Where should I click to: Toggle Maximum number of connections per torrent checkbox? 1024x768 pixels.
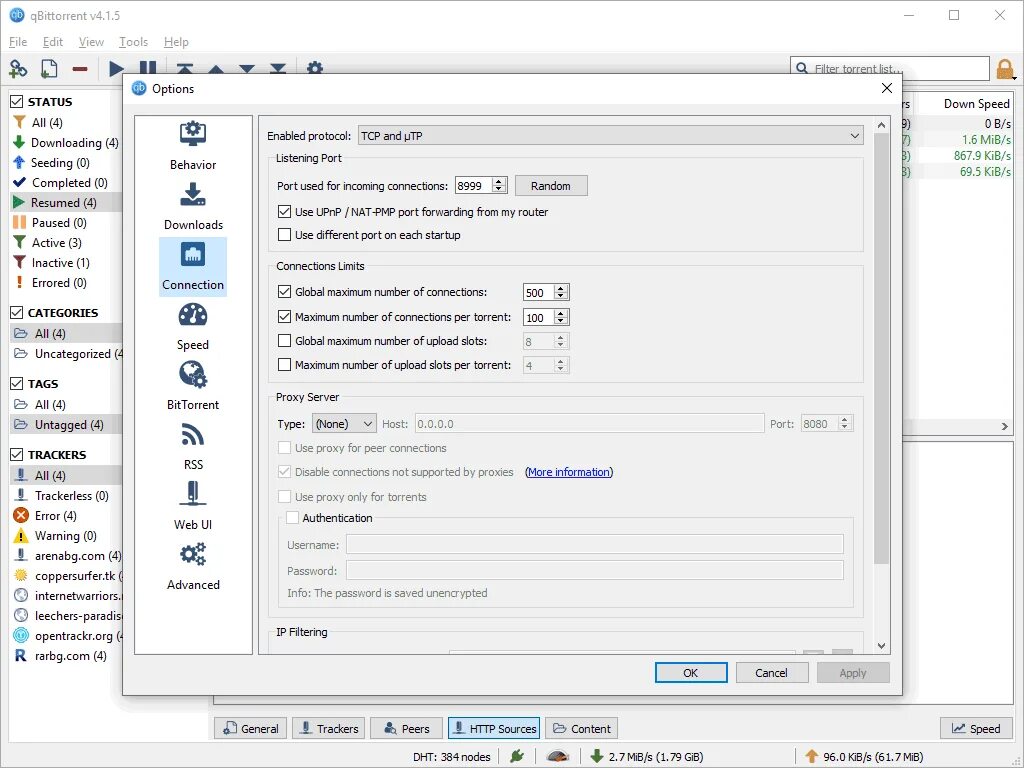pos(284,317)
